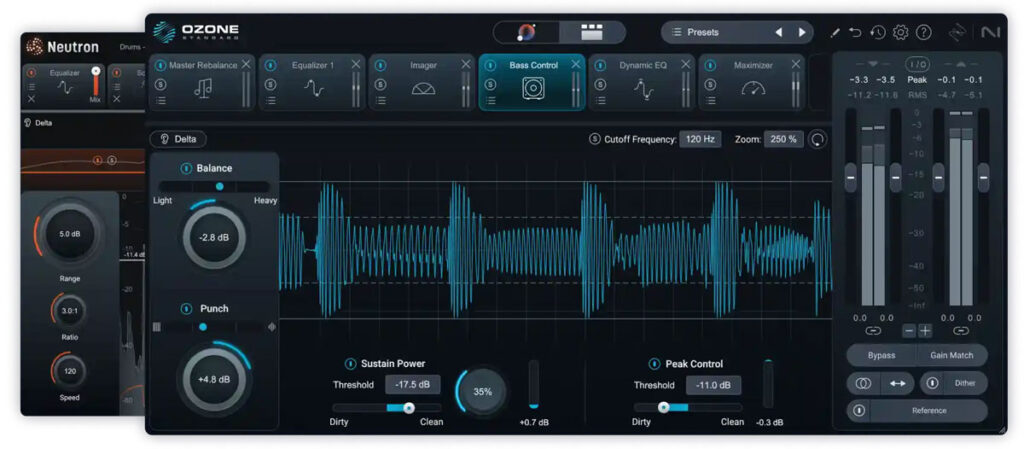Open Ozone settings gear
This screenshot has width=1024, height=449.
click(901, 32)
